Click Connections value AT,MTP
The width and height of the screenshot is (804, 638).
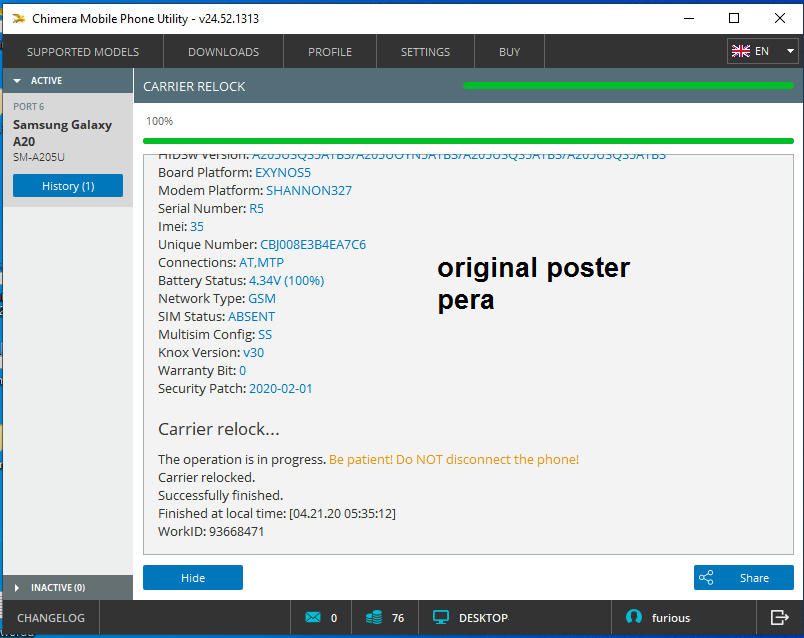tap(262, 262)
